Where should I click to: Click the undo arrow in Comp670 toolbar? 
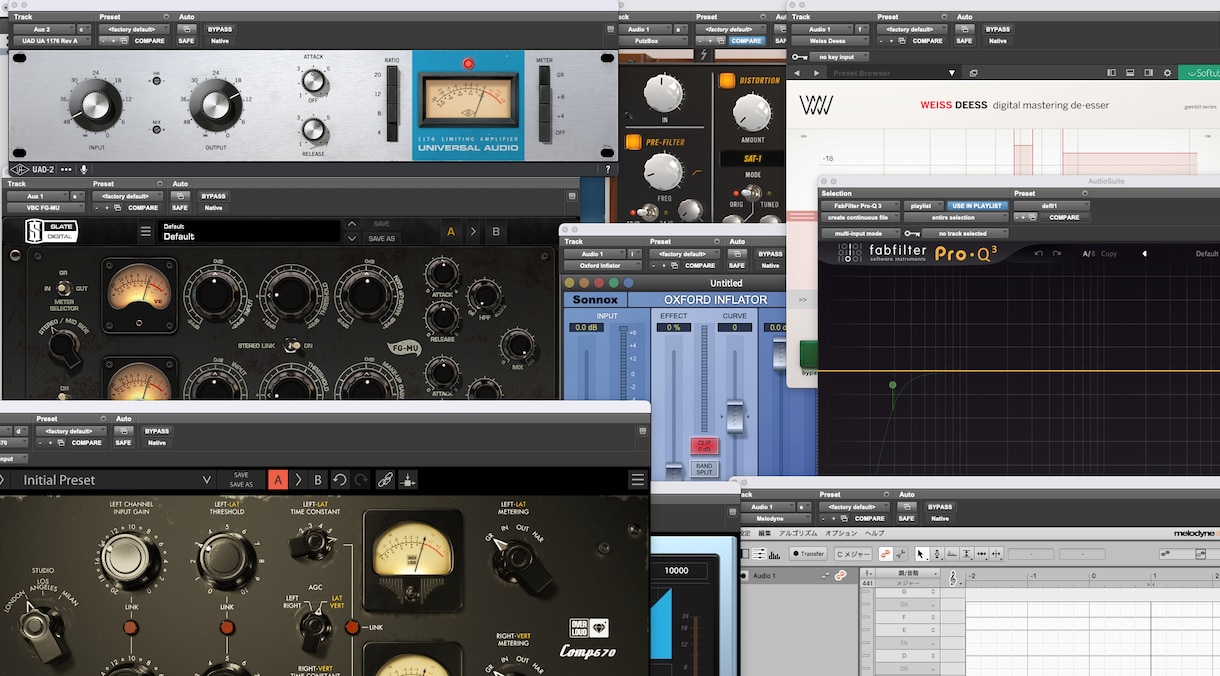point(339,480)
